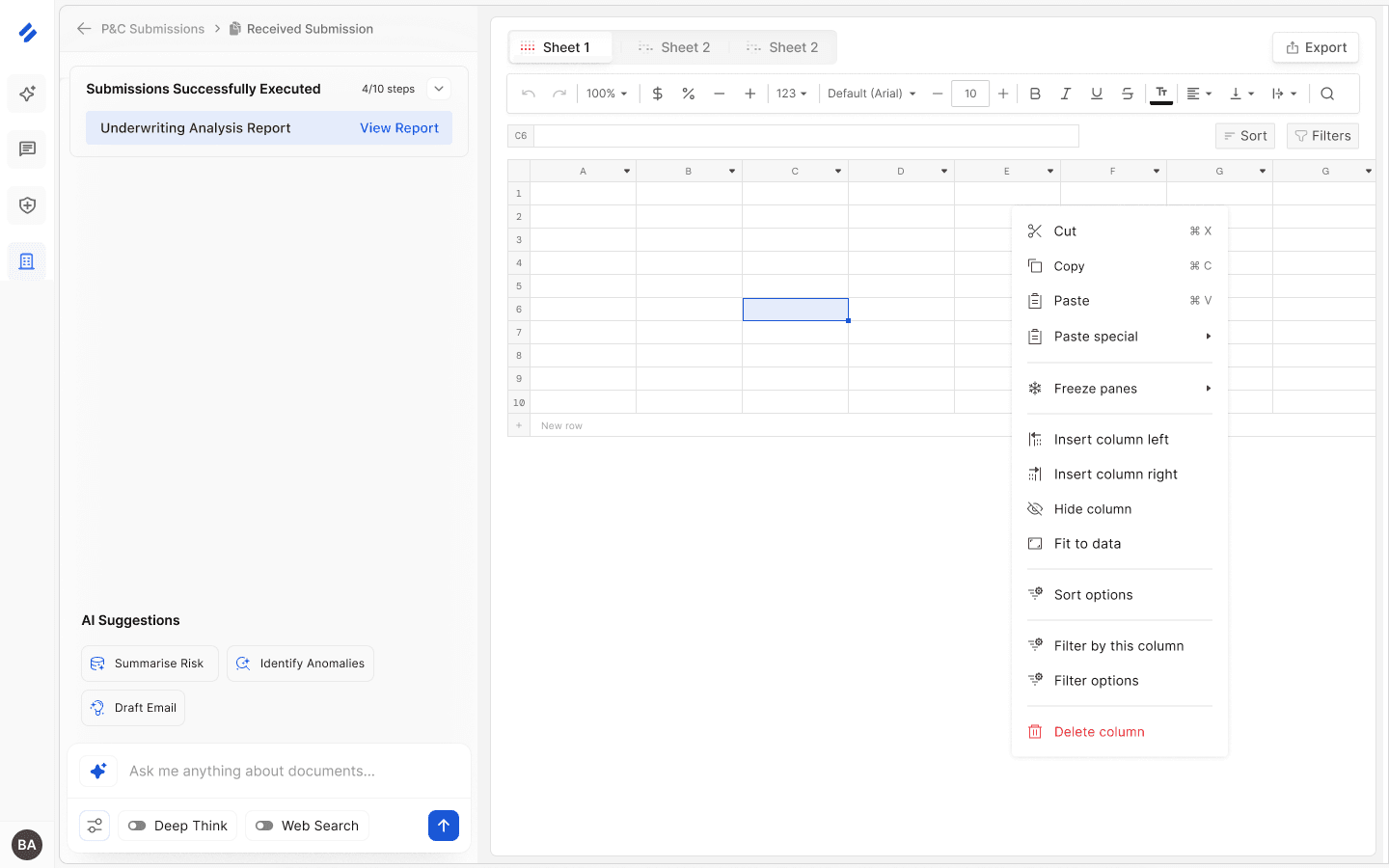Viewport: 1389px width, 868px height.
Task: Open the chat messages icon in the sidebar
Action: (x=27, y=149)
